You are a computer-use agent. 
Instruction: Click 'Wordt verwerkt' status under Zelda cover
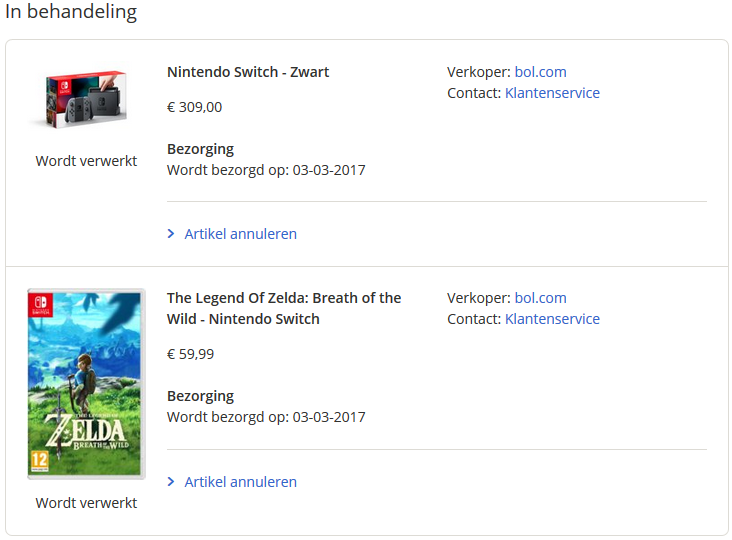[x=86, y=503]
